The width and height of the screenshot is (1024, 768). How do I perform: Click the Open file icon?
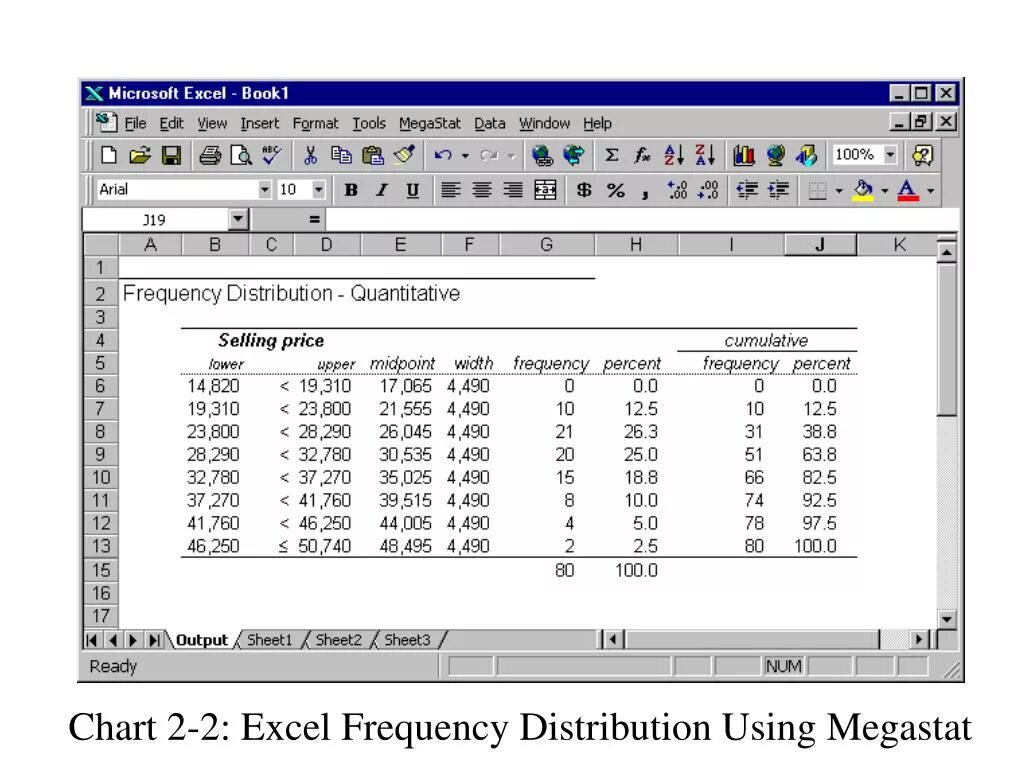pos(140,155)
